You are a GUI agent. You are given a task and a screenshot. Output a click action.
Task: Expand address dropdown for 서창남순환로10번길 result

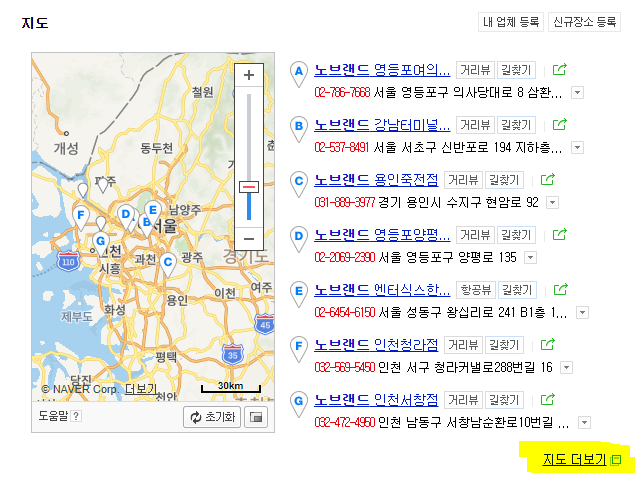tap(584, 423)
